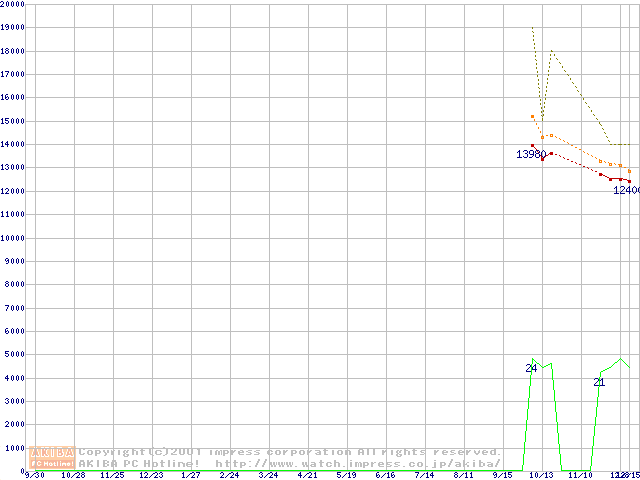Click the 10/13 date on the x-axis

[x=542, y=475]
